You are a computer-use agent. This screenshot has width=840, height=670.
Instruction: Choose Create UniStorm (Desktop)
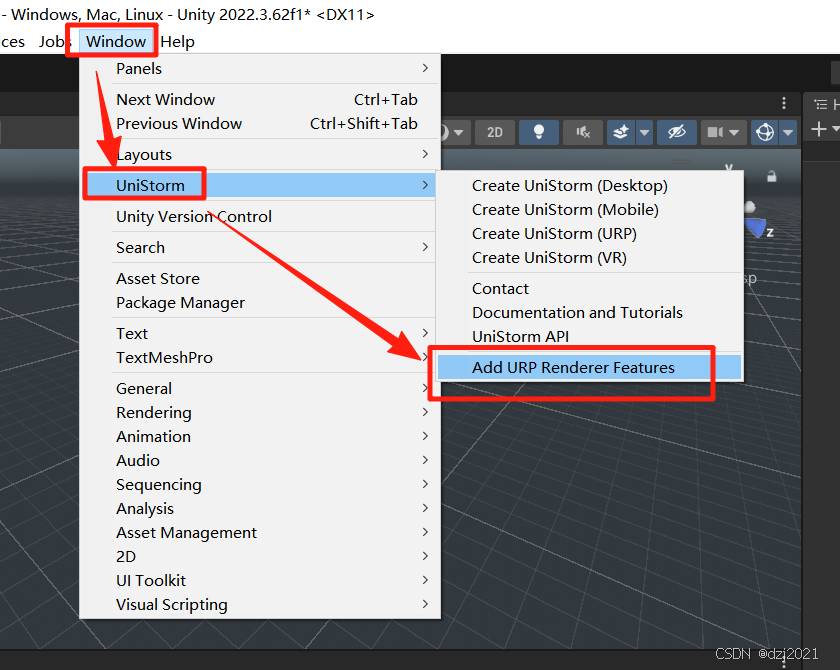tap(589, 186)
